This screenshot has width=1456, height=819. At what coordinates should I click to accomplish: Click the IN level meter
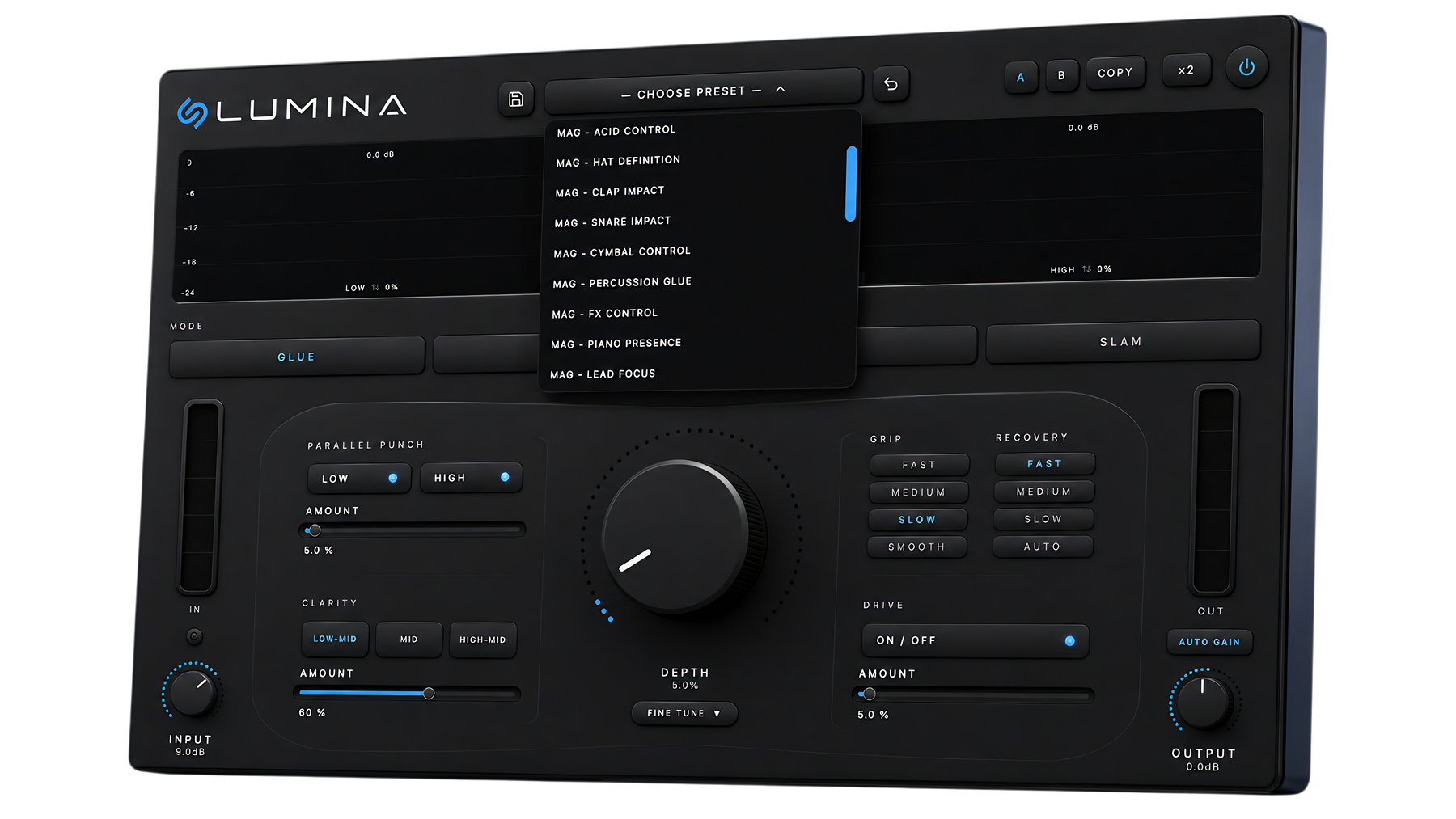(x=199, y=497)
